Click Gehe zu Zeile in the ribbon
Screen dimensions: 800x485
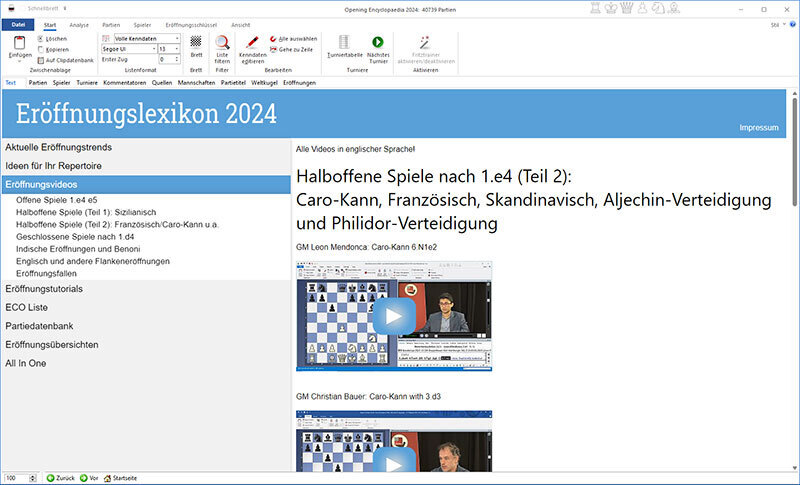tap(291, 49)
